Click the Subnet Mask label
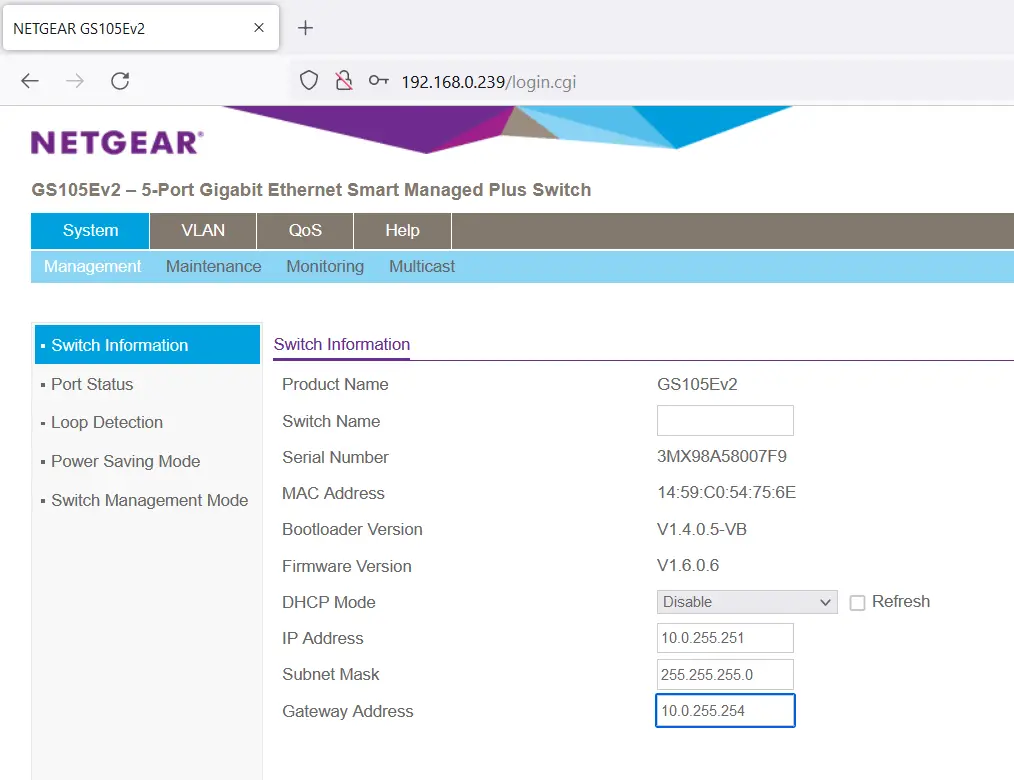1014x780 pixels. tap(330, 675)
